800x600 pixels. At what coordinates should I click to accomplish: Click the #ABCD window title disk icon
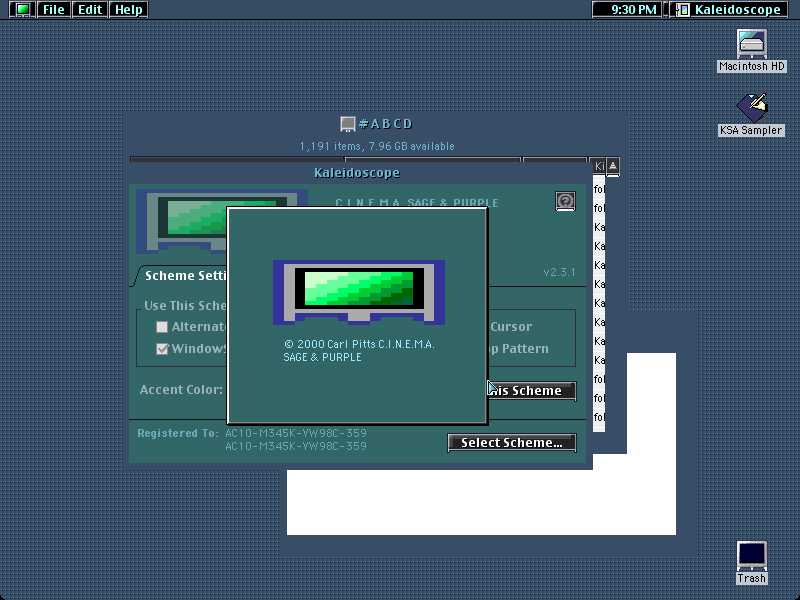(x=347, y=124)
